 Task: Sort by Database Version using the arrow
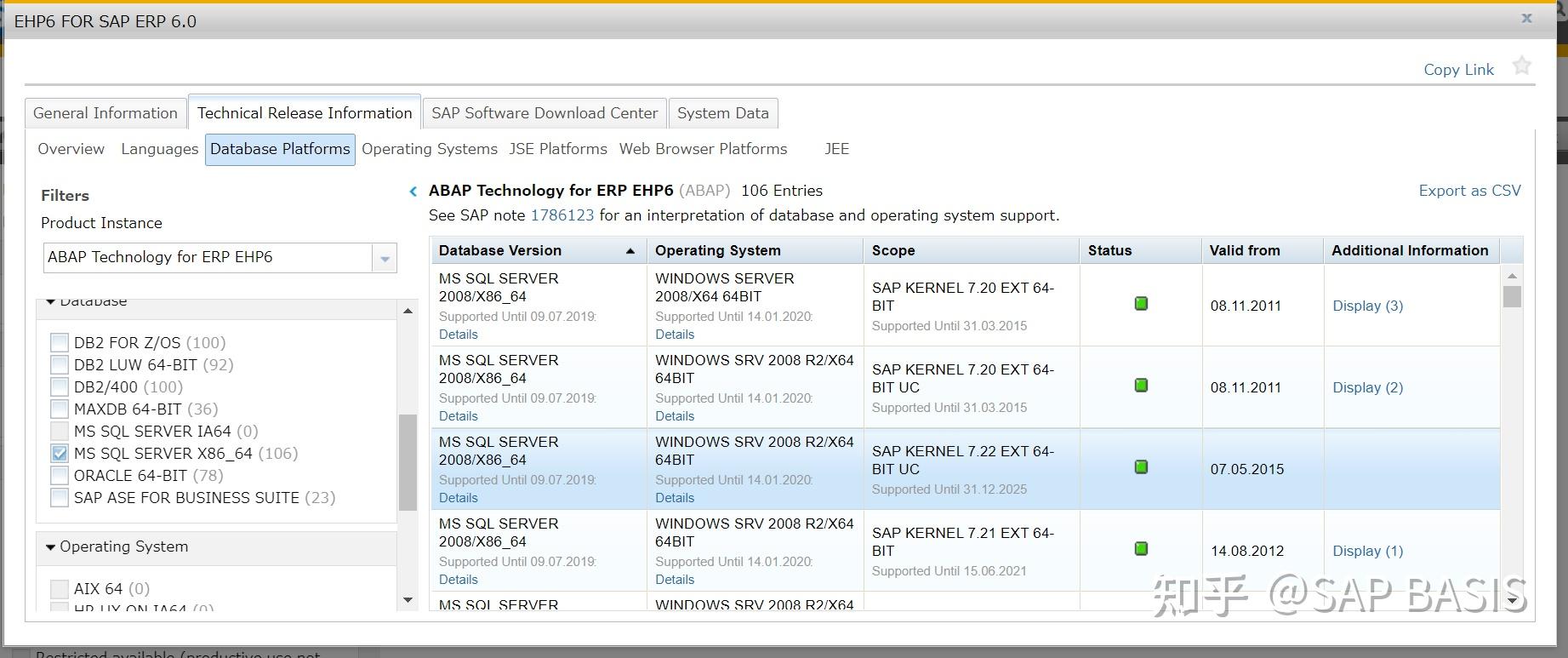pyautogui.click(x=630, y=251)
